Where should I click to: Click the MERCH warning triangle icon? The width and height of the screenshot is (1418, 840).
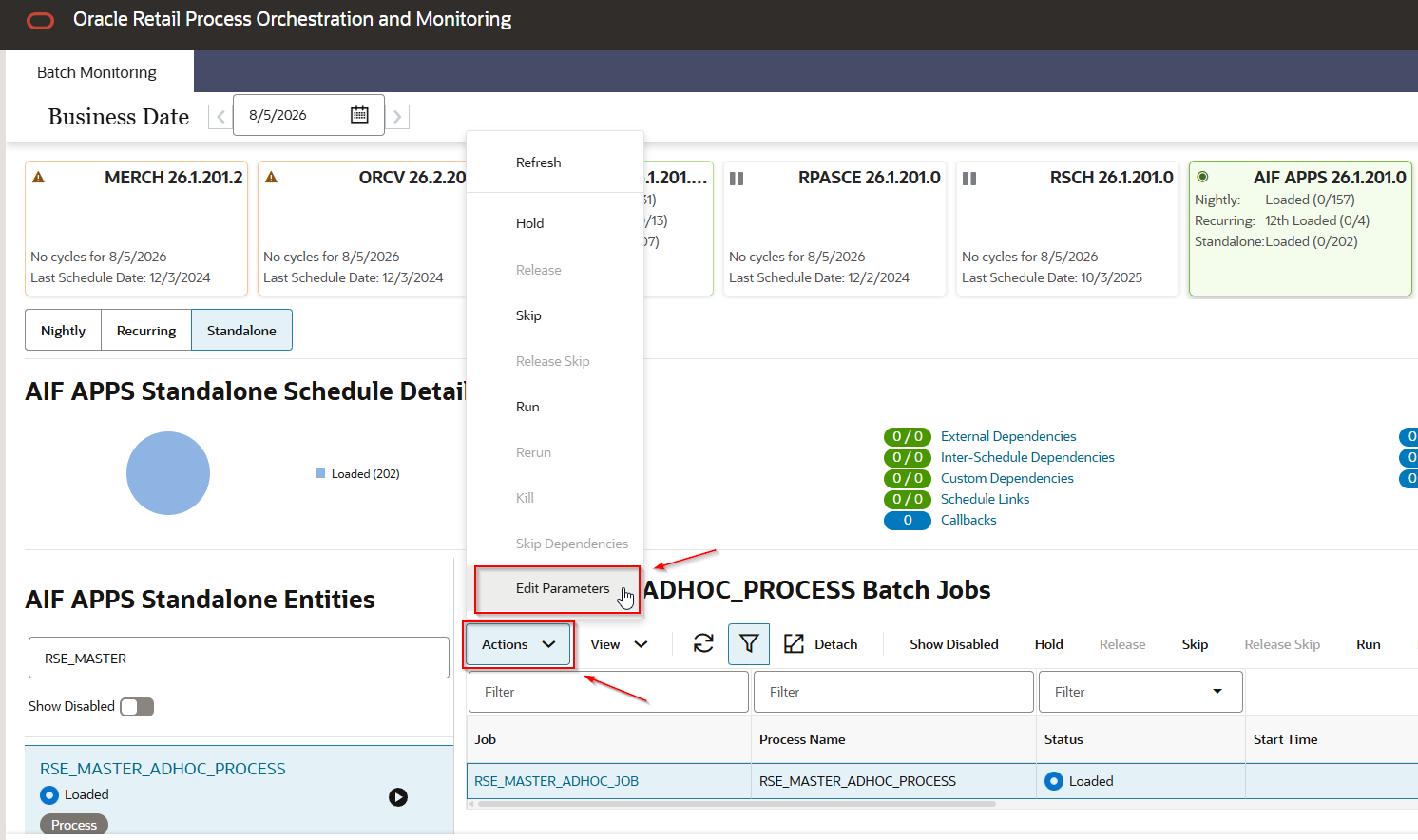39,178
